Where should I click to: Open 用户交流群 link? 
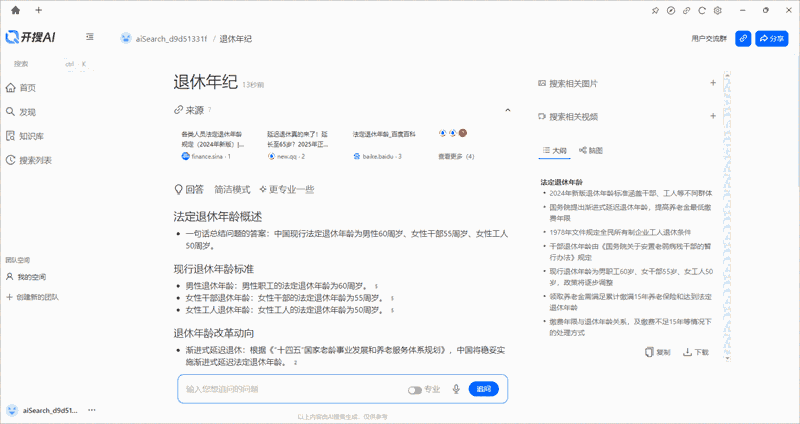(x=709, y=39)
